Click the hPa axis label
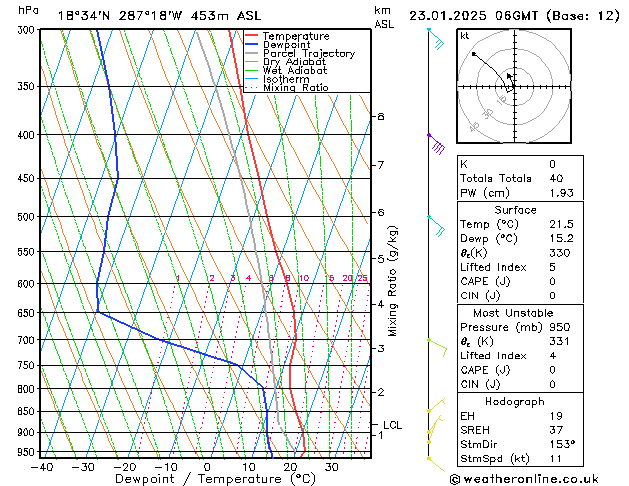 pyautogui.click(x=28, y=10)
